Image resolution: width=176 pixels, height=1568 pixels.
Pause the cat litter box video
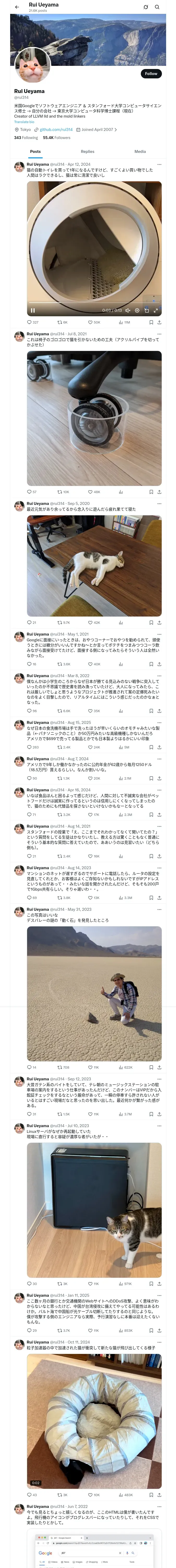pyautogui.click(x=33, y=310)
